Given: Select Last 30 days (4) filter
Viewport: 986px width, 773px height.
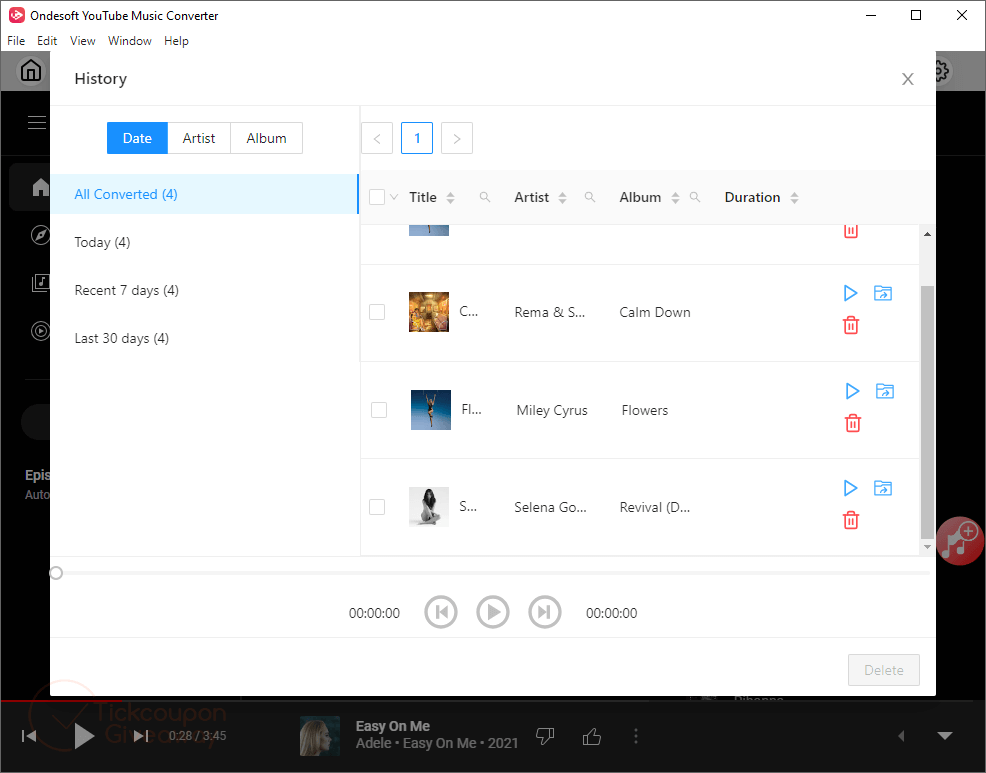Looking at the screenshot, I should [204, 338].
